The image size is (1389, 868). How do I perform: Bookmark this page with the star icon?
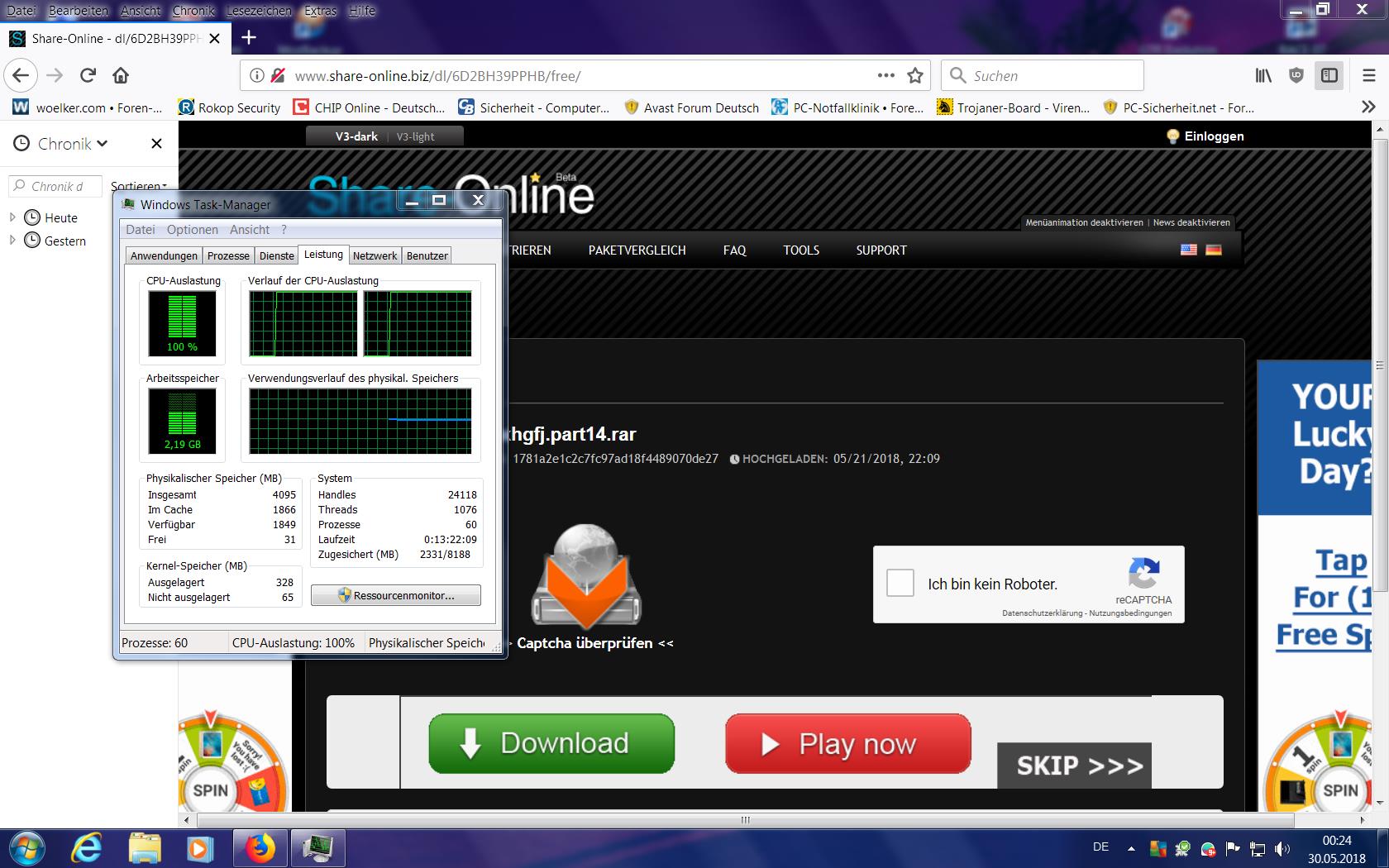point(915,75)
